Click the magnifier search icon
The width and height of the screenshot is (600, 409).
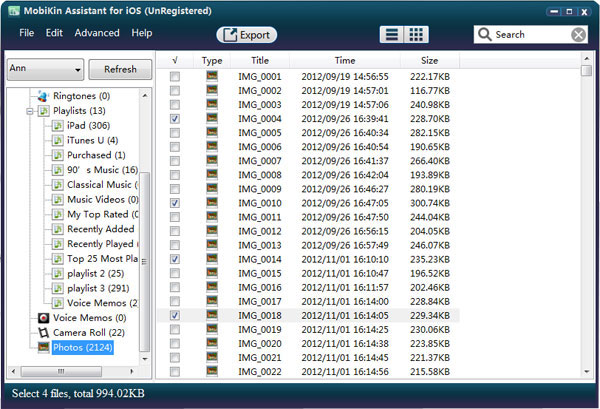484,34
